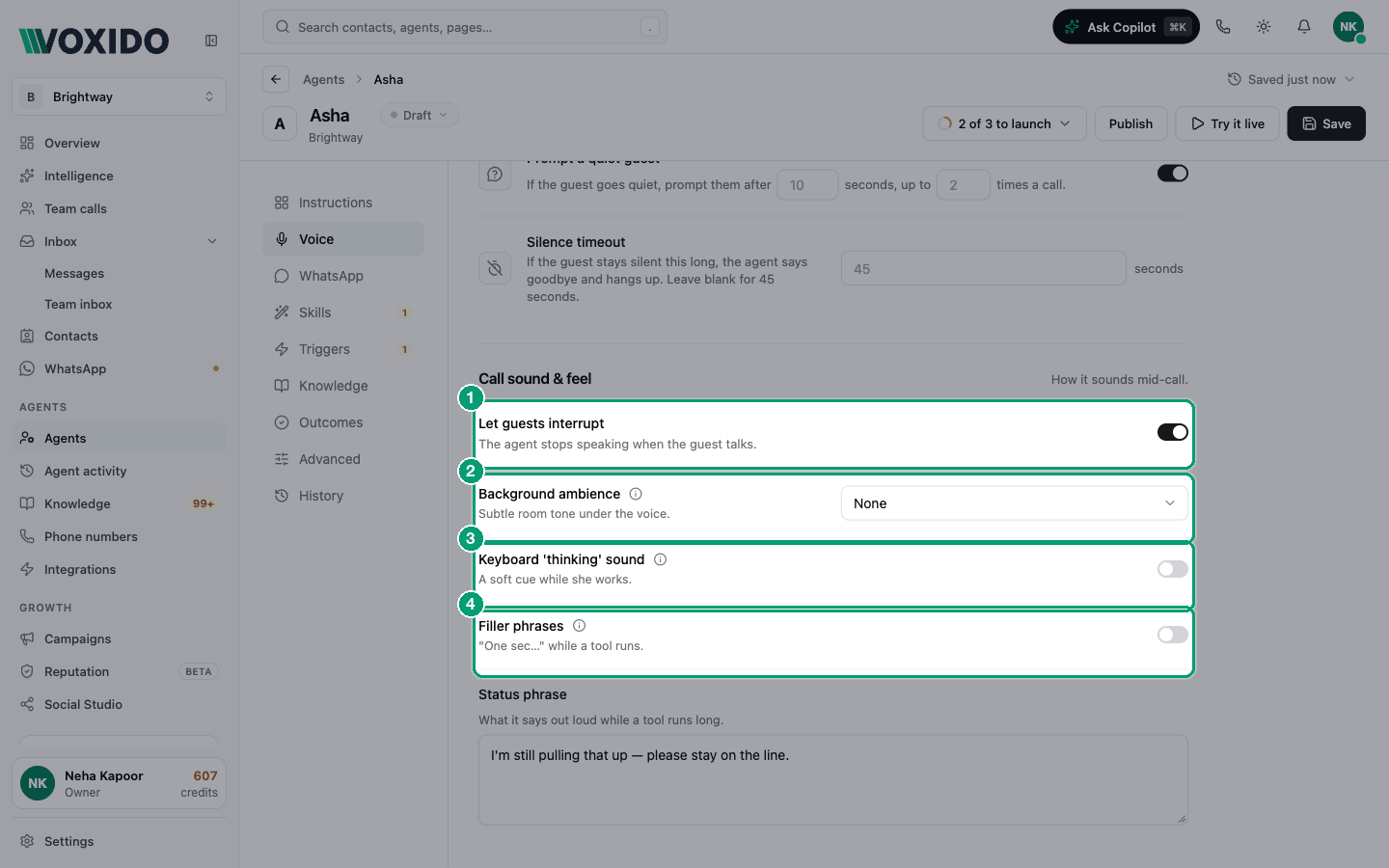Disable the Let guests interrupt toggle
Image resolution: width=1389 pixels, height=868 pixels.
pyautogui.click(x=1173, y=432)
